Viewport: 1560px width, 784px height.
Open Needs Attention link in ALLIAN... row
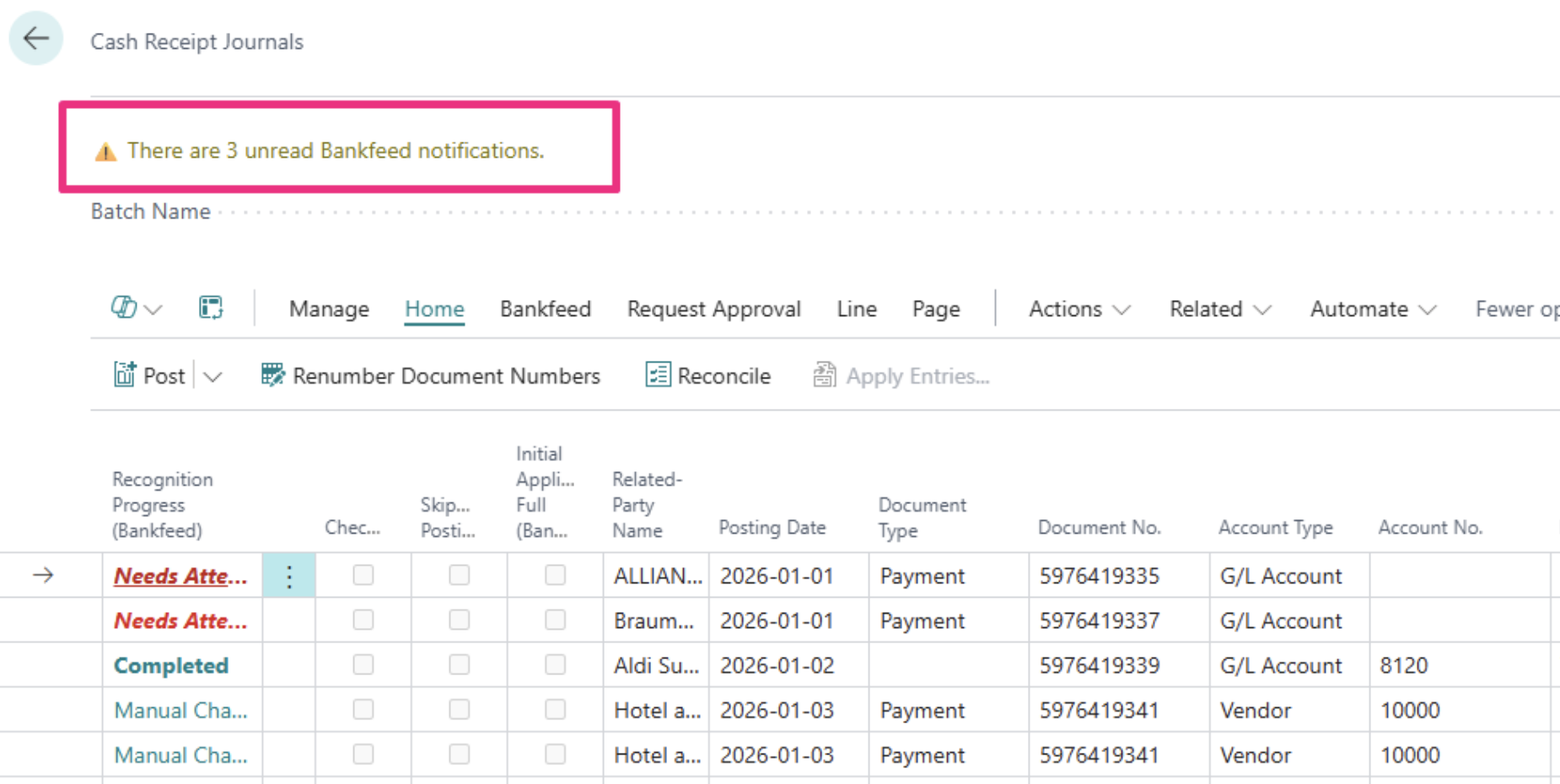(x=180, y=576)
